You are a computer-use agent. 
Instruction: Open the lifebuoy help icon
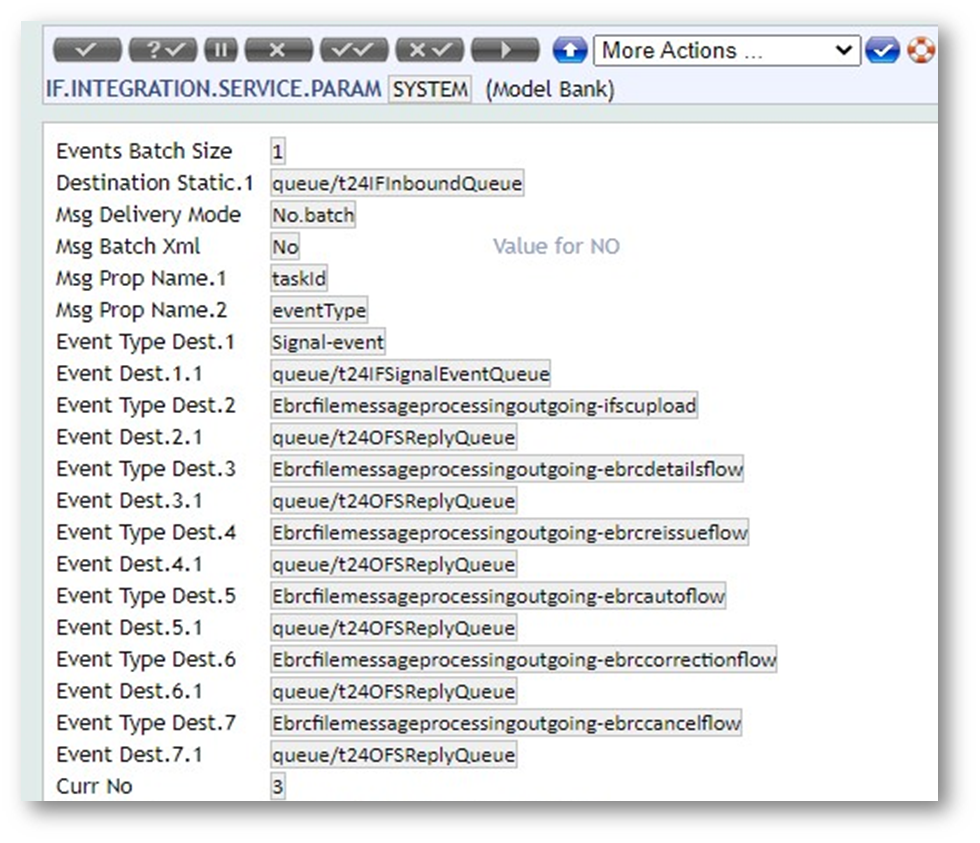click(920, 51)
